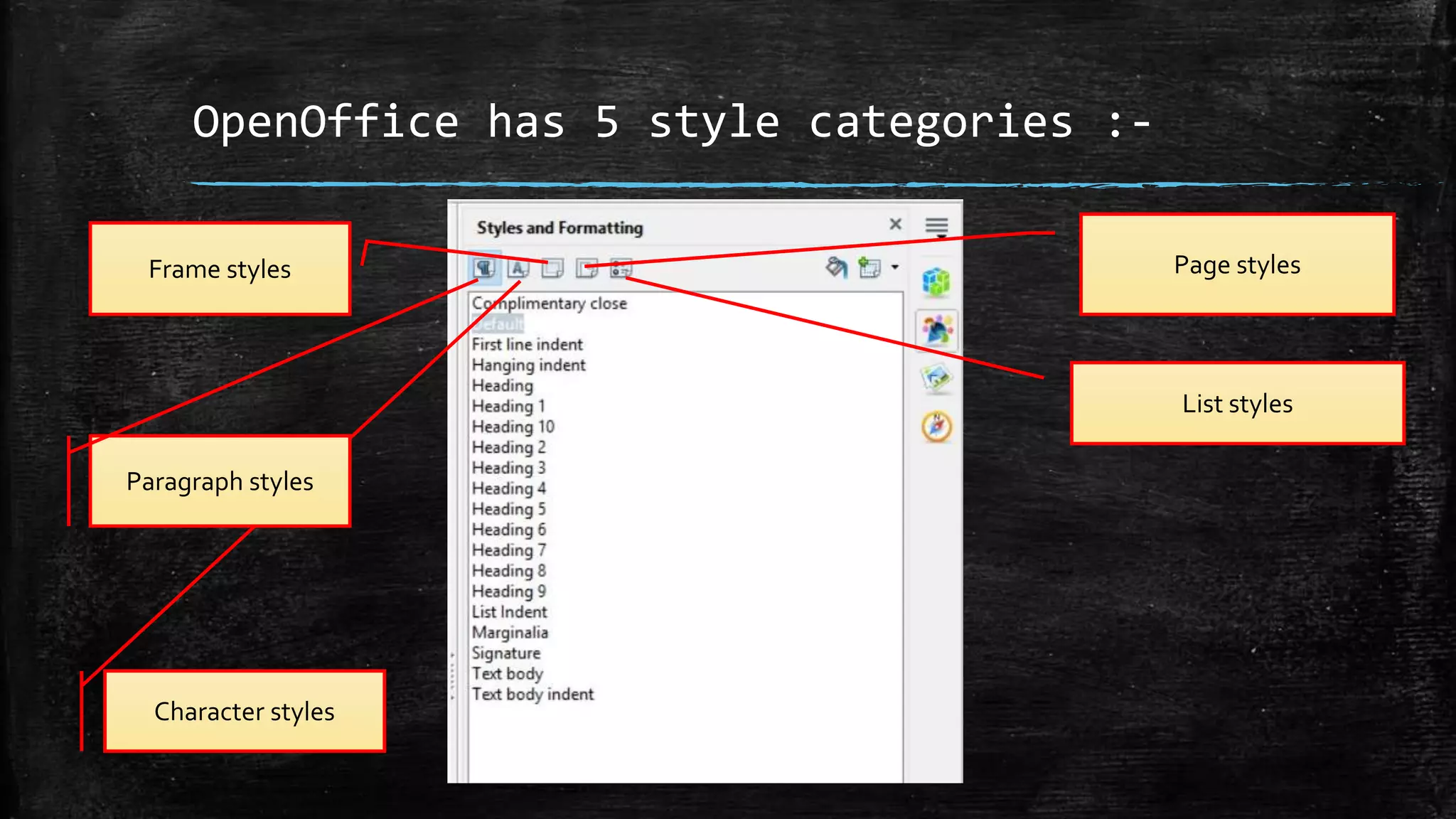Image resolution: width=1456 pixels, height=819 pixels.
Task: Choose the List Styles icon
Action: [621, 268]
